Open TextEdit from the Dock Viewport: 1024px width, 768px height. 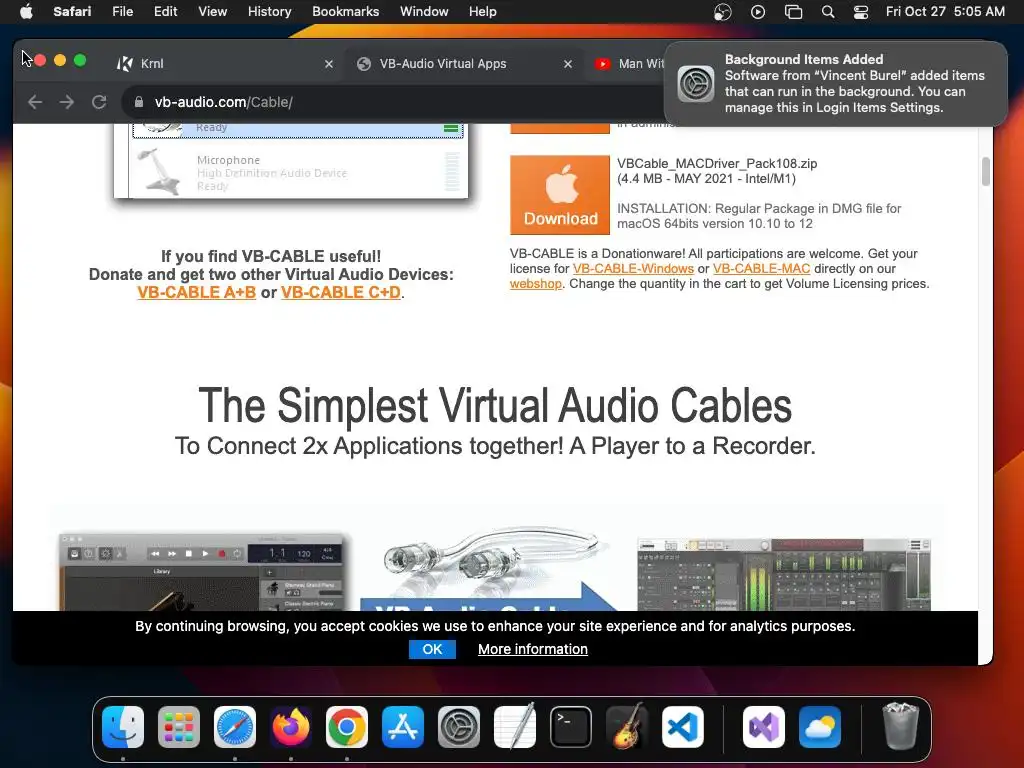click(515, 727)
